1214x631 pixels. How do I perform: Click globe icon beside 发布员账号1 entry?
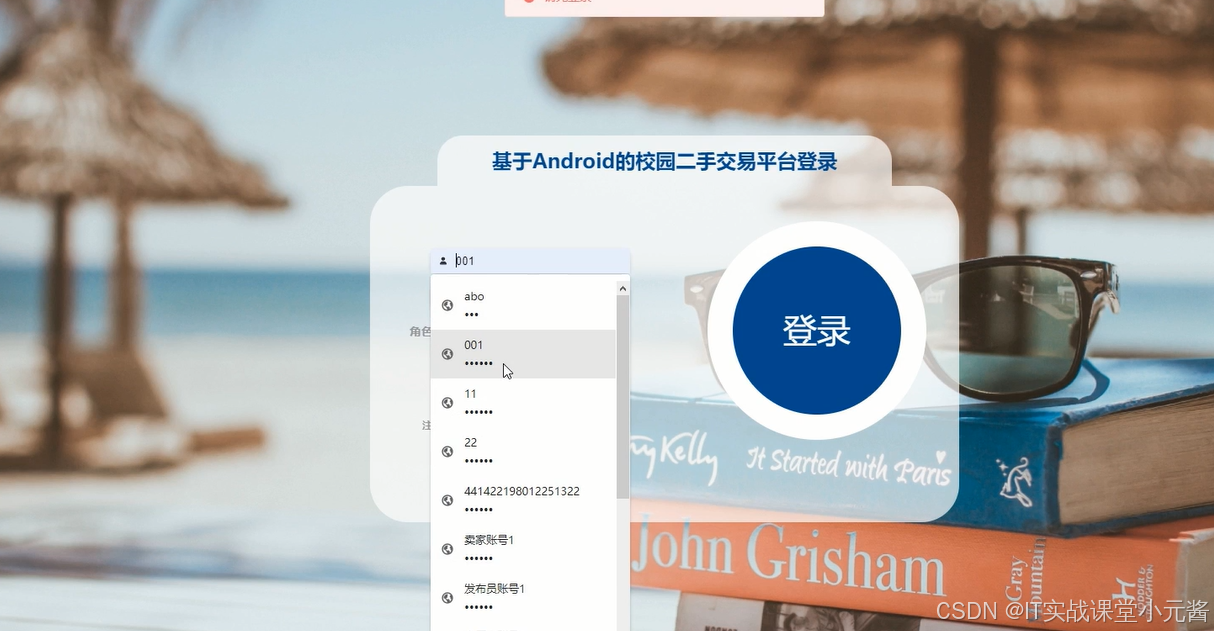click(447, 597)
